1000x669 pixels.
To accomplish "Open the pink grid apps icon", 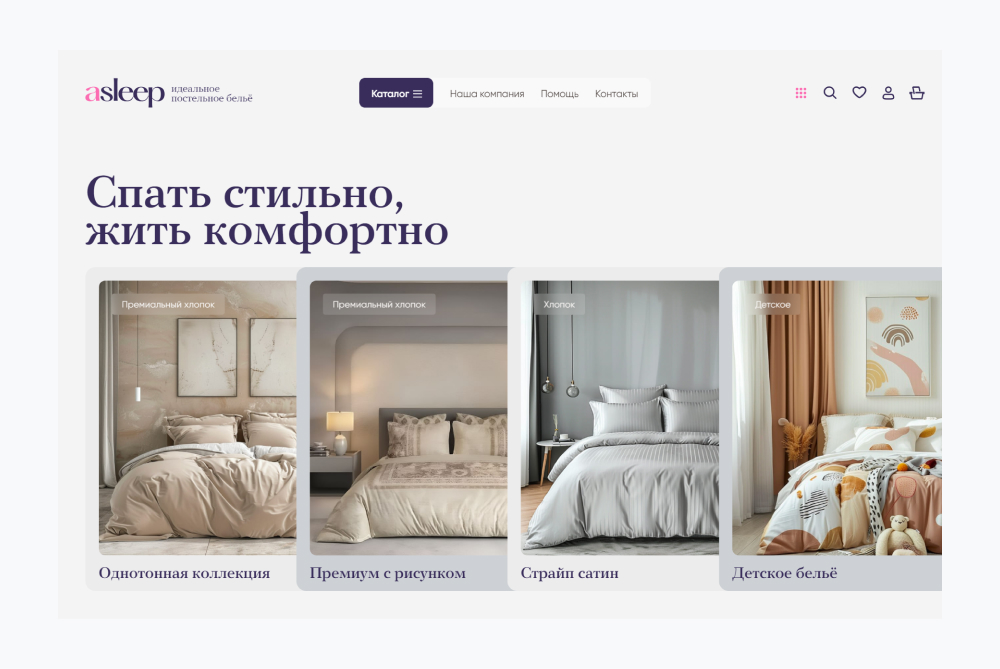I will [801, 93].
